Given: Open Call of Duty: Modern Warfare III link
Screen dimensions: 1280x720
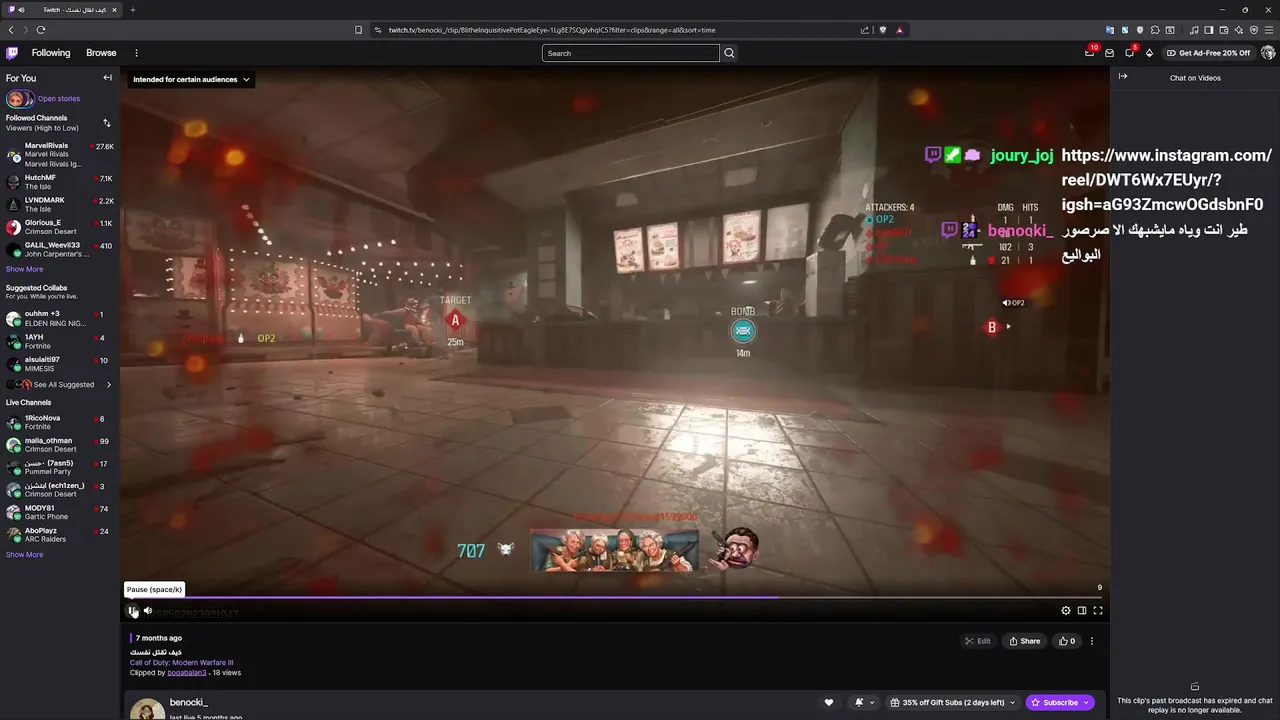Looking at the screenshot, I should click(181, 663).
